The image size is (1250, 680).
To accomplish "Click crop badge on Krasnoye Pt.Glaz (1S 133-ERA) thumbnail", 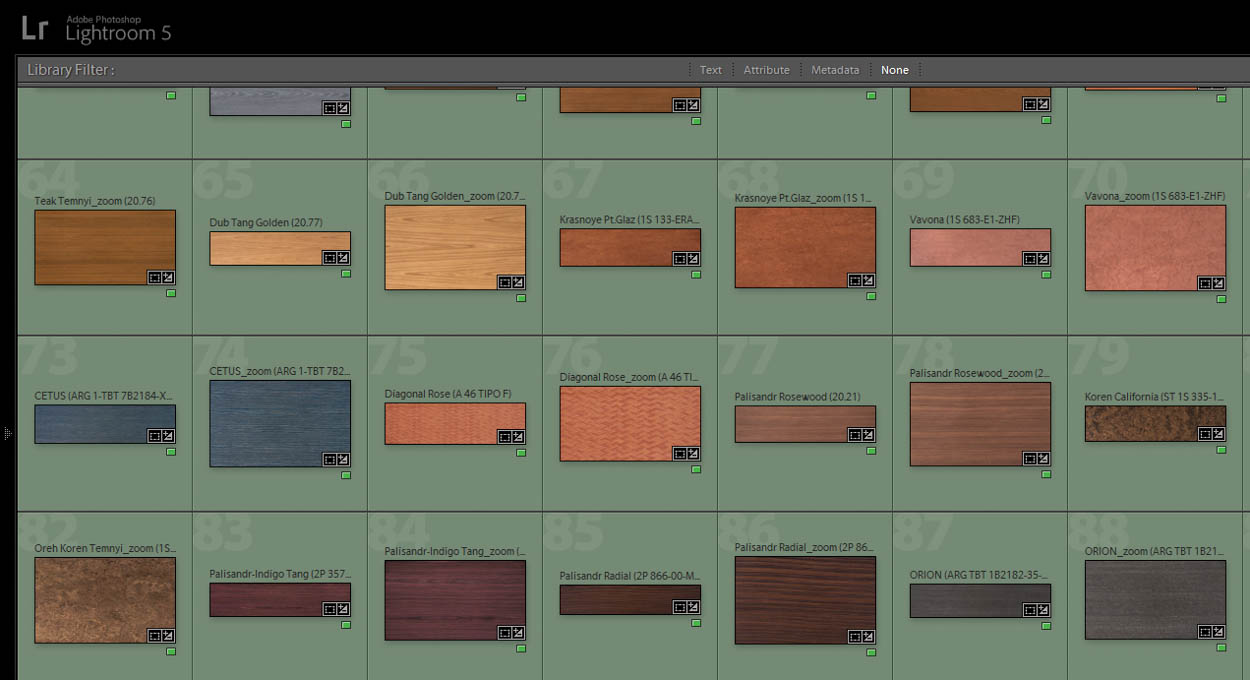I will [679, 258].
